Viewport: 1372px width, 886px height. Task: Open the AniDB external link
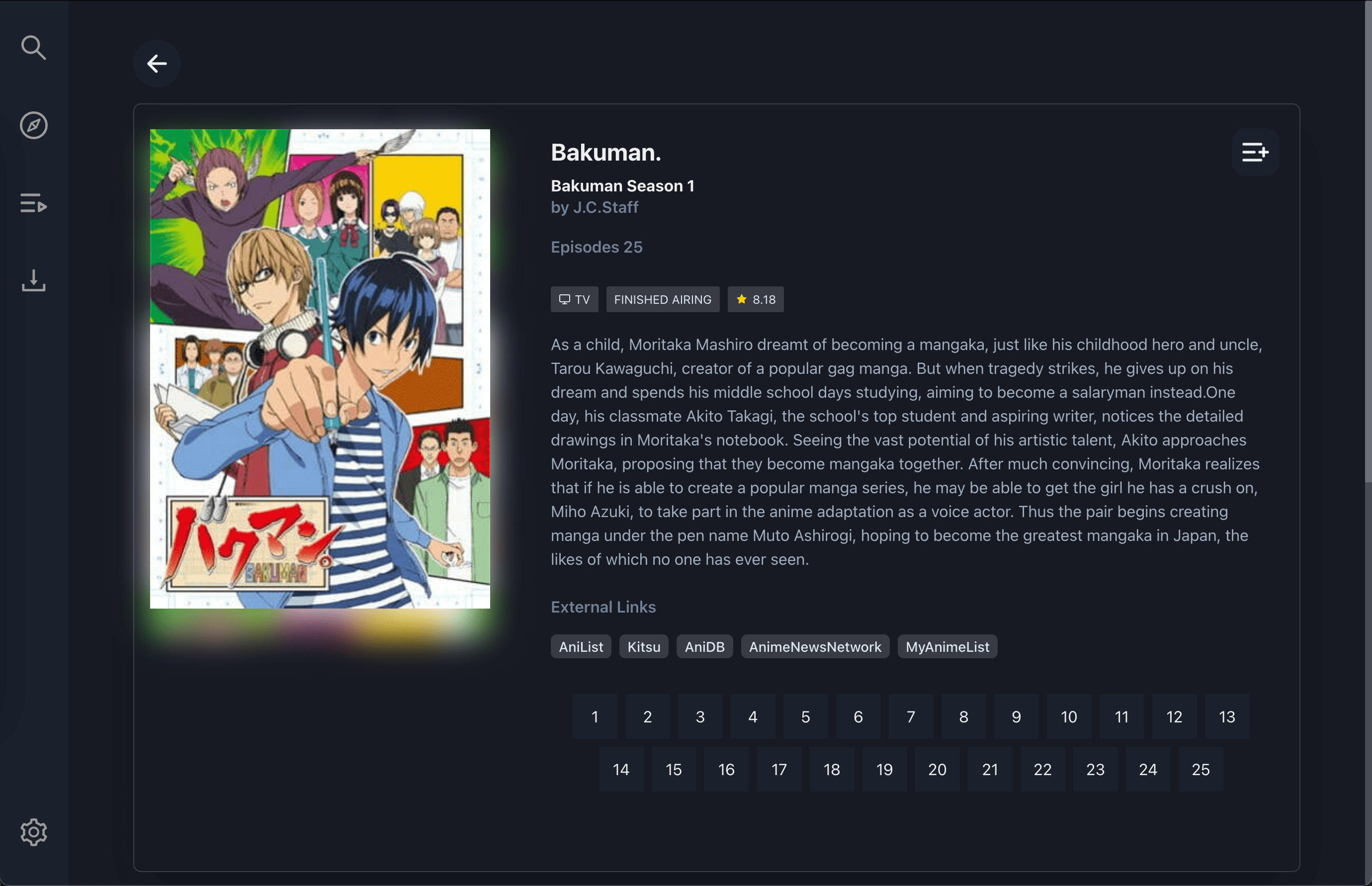704,647
